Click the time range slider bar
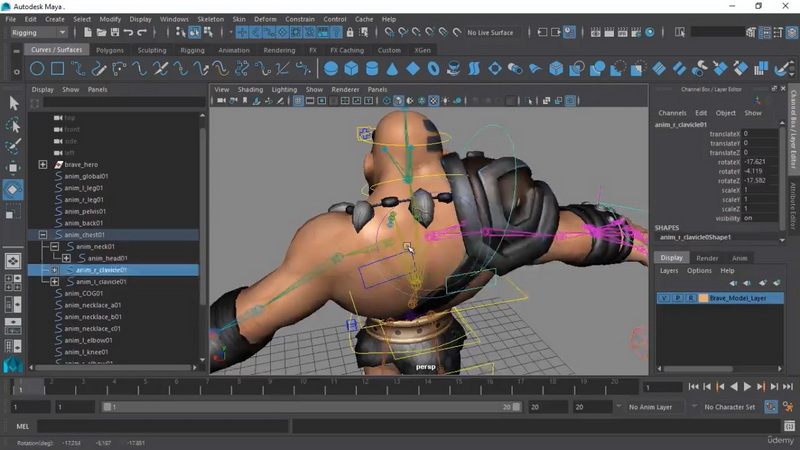 point(311,407)
